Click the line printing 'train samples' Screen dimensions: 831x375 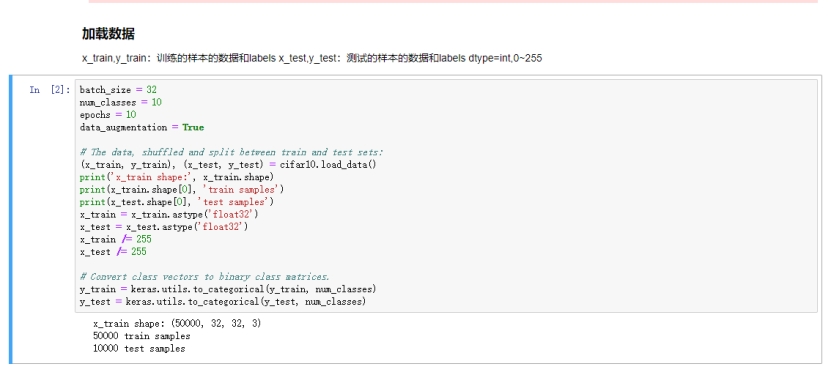(x=182, y=190)
